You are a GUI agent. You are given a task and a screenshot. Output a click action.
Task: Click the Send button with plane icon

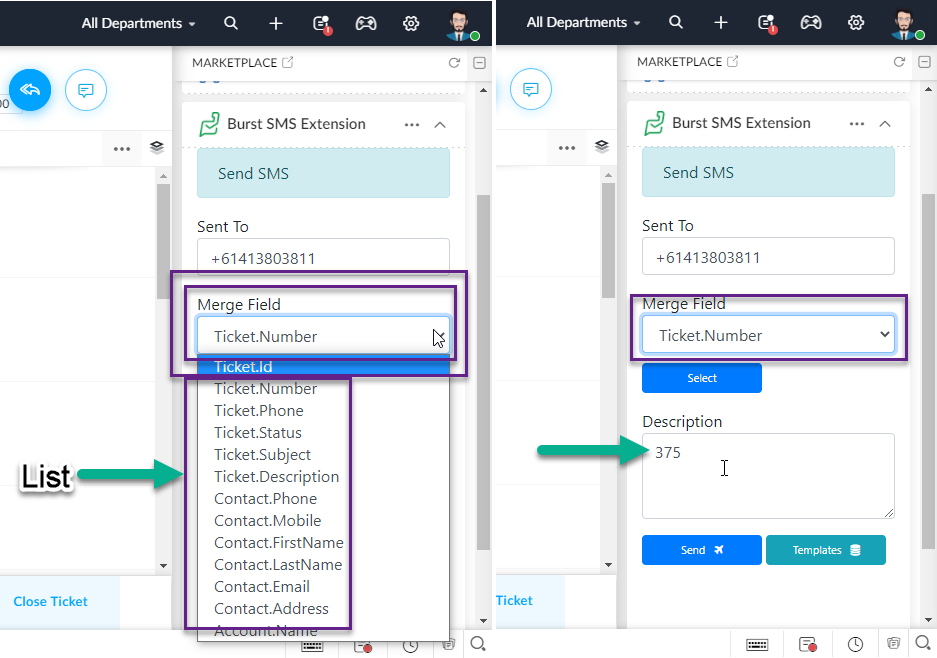pos(702,550)
